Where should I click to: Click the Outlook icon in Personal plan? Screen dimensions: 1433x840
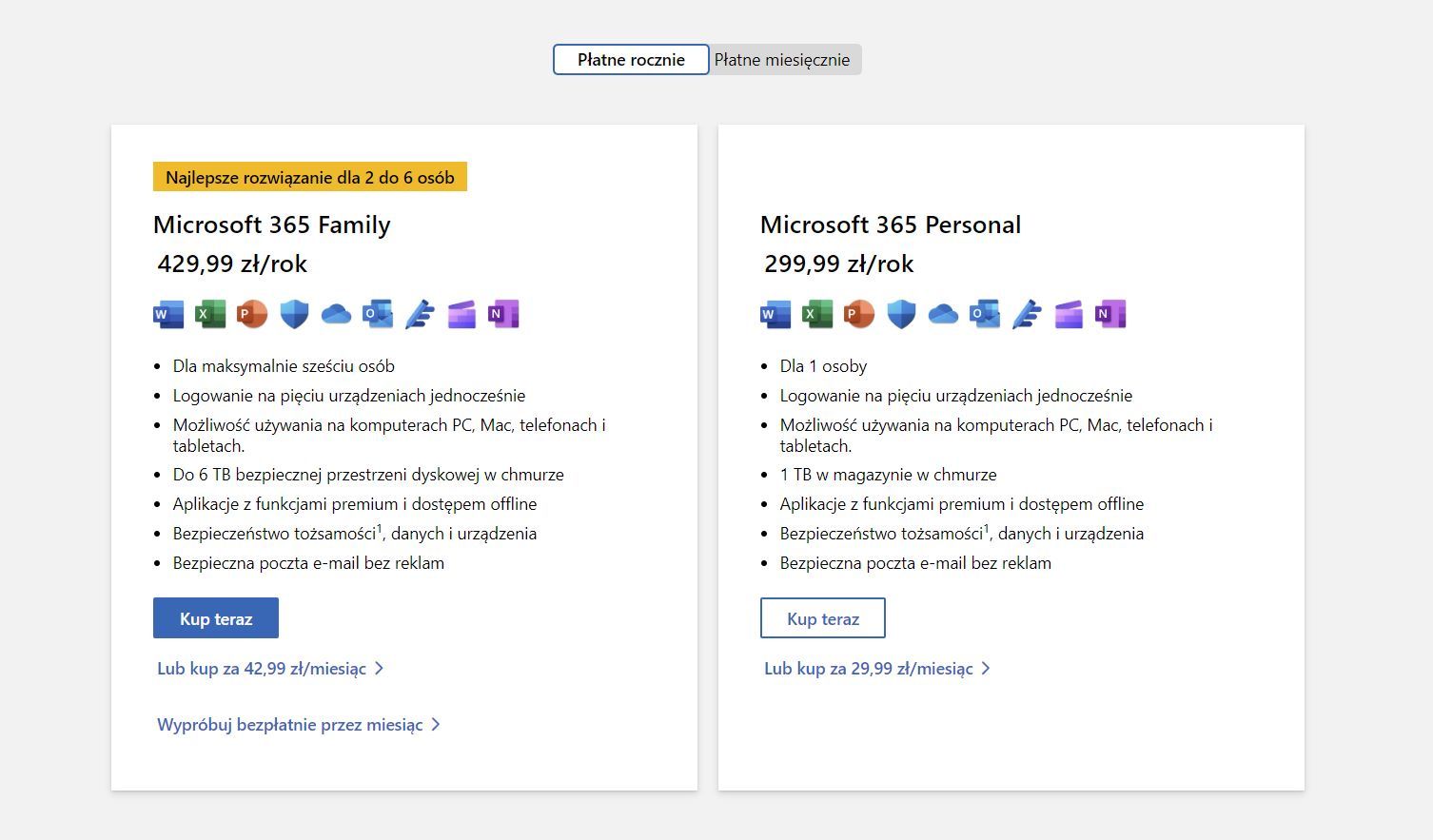point(985,314)
